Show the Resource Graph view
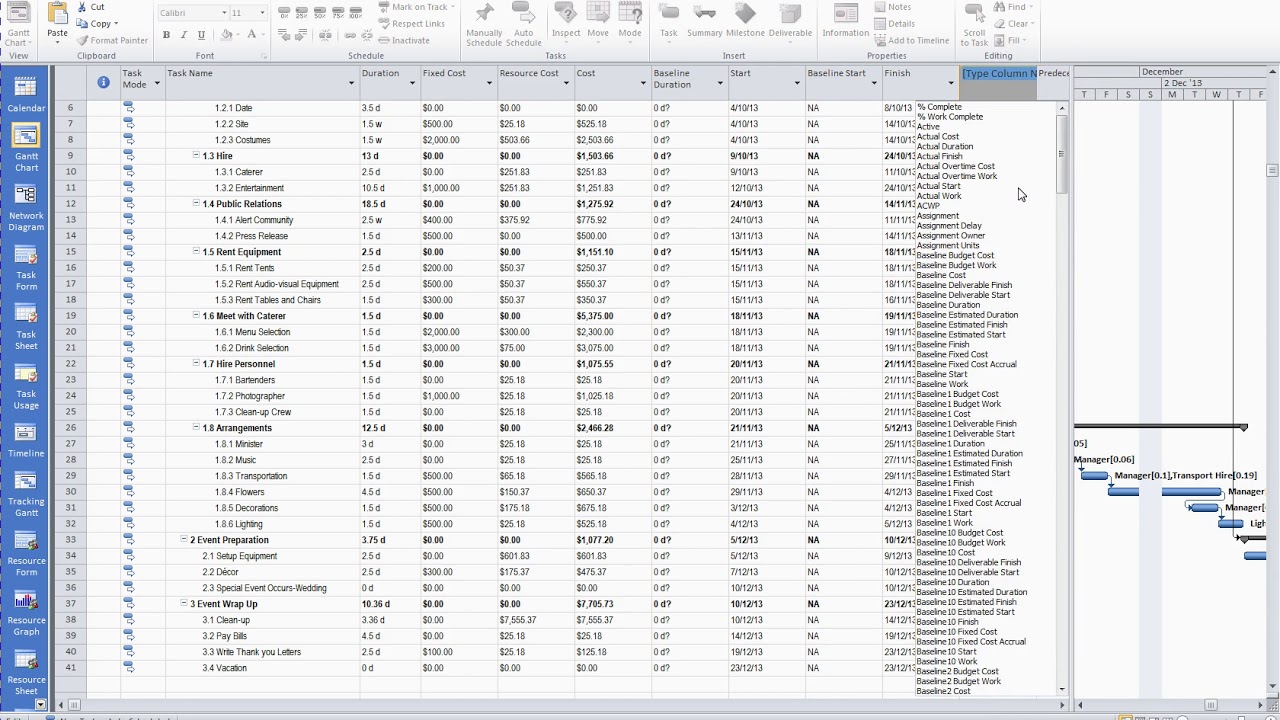Image resolution: width=1280 pixels, height=720 pixels. click(26, 613)
